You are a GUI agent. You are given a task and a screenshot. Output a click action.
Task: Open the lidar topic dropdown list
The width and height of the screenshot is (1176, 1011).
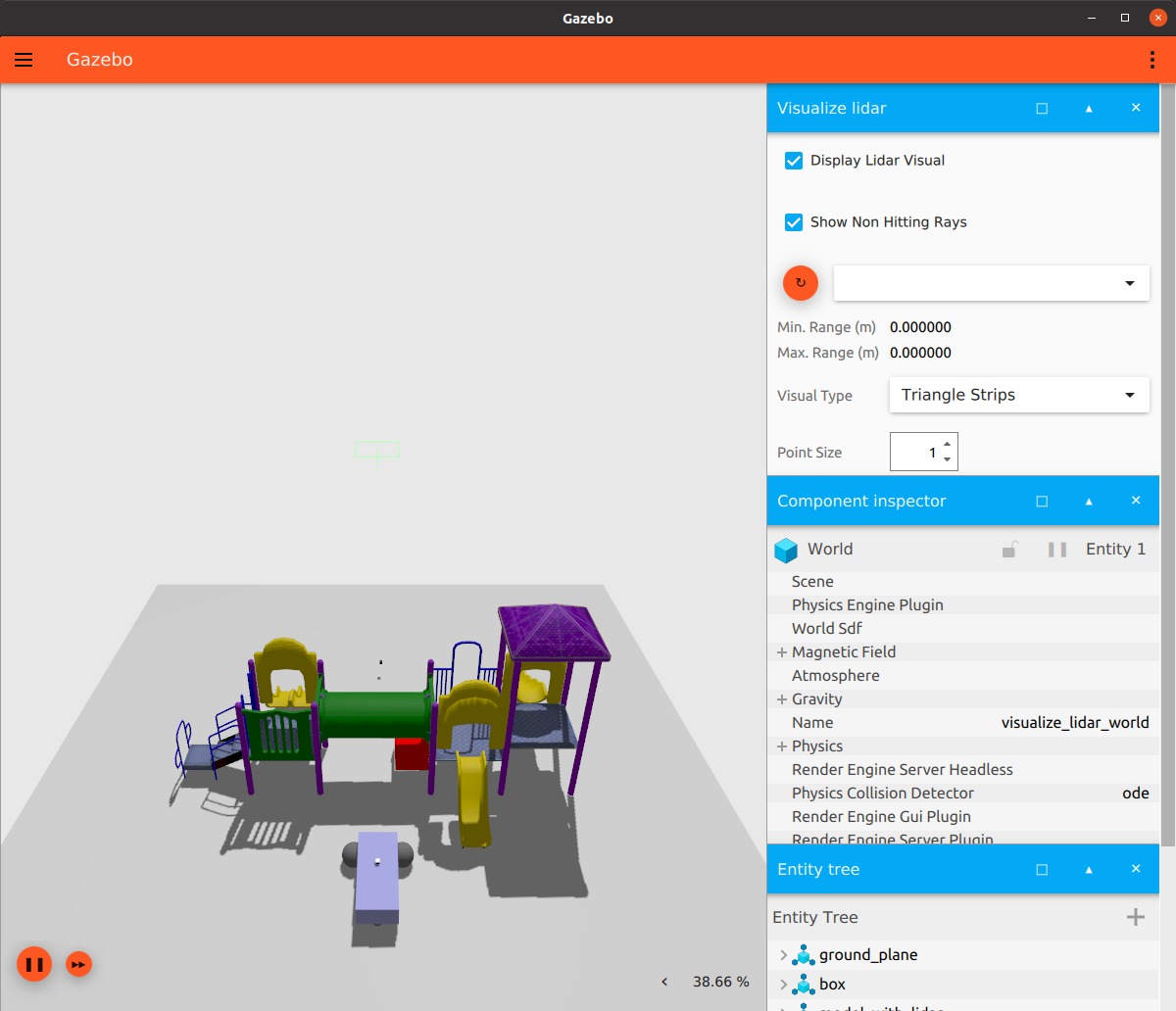pos(991,283)
